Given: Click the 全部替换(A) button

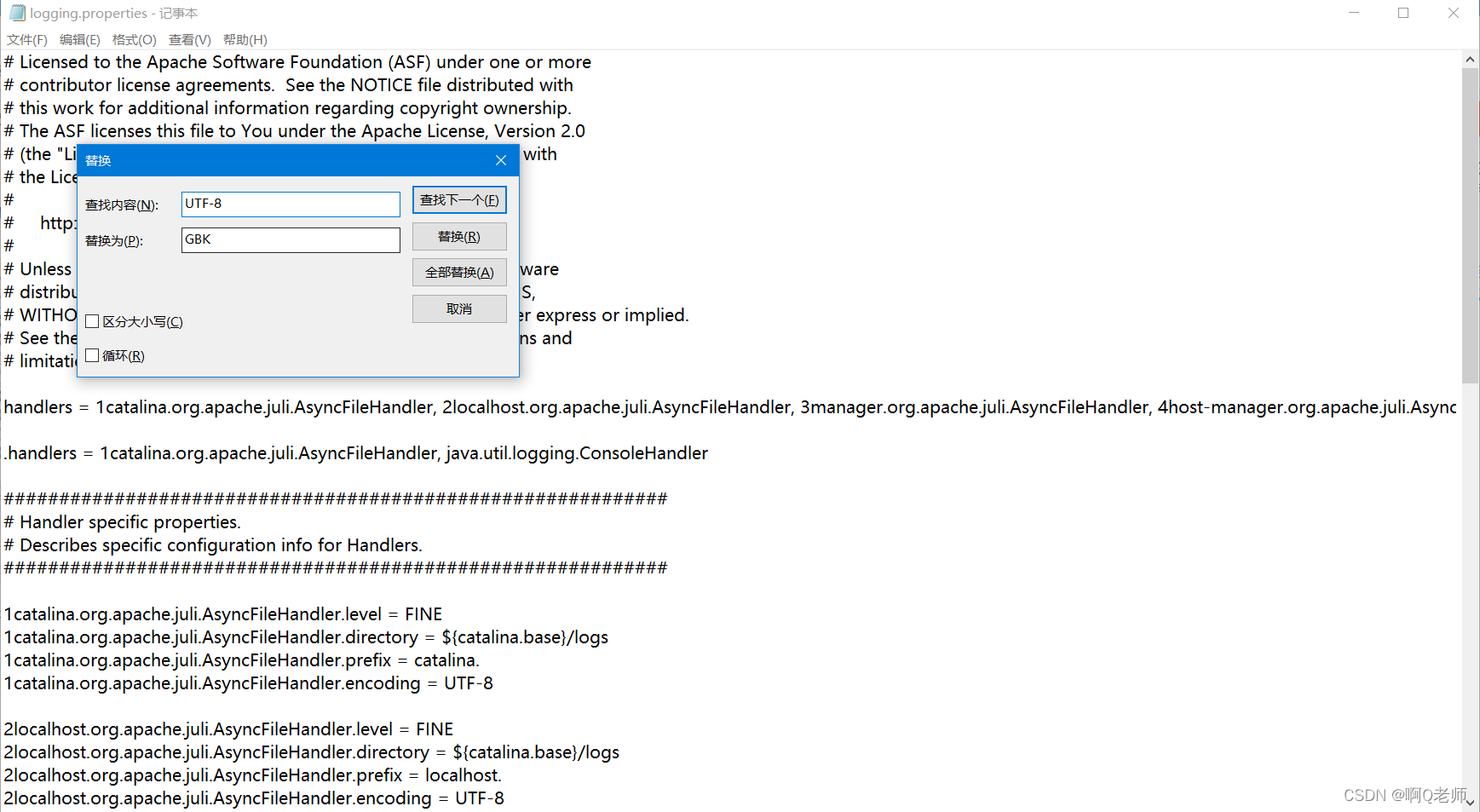Looking at the screenshot, I should coord(459,273).
